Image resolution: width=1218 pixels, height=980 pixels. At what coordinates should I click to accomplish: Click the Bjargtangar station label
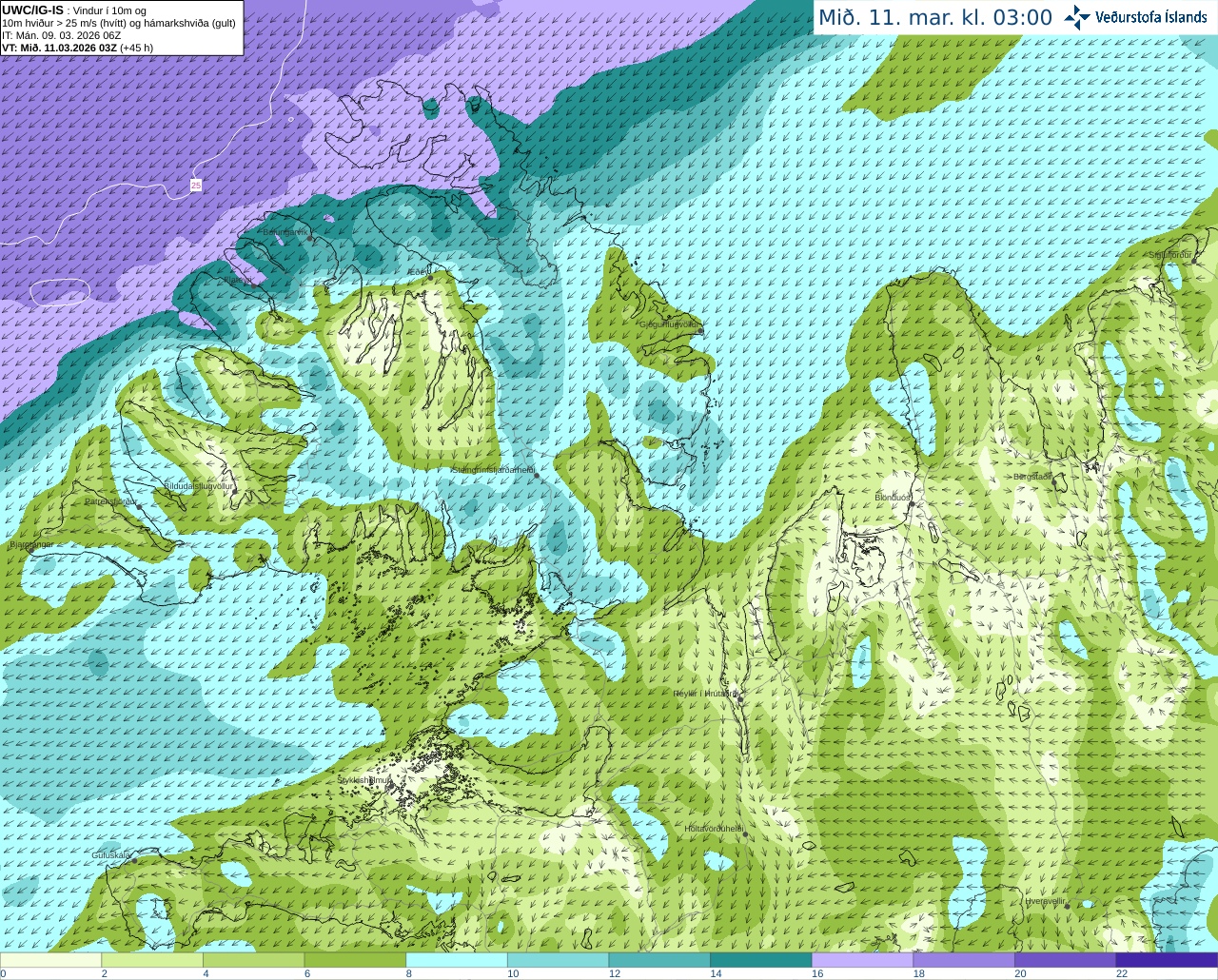(x=31, y=544)
